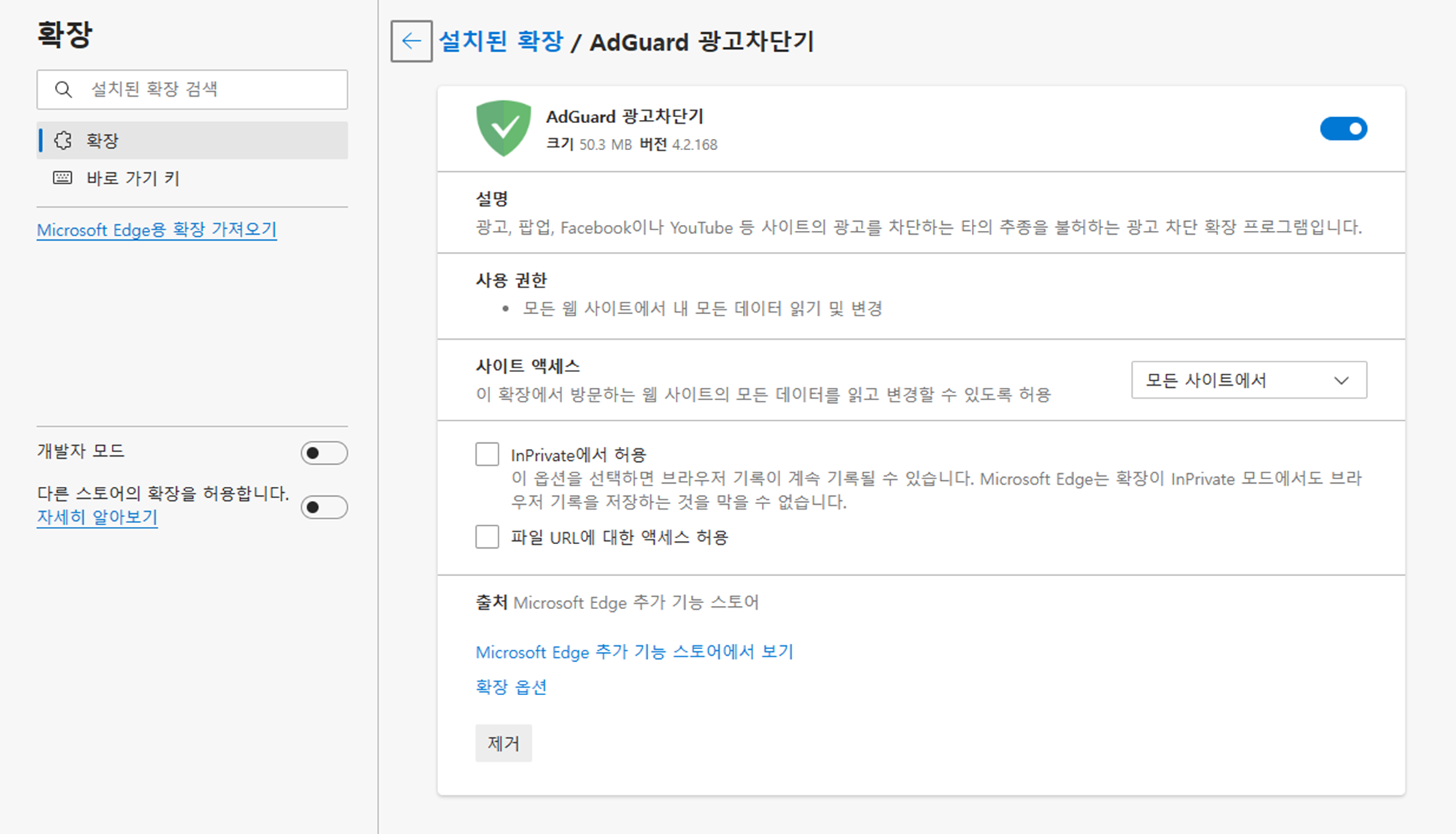Open 확장 옵션 link

(511, 687)
